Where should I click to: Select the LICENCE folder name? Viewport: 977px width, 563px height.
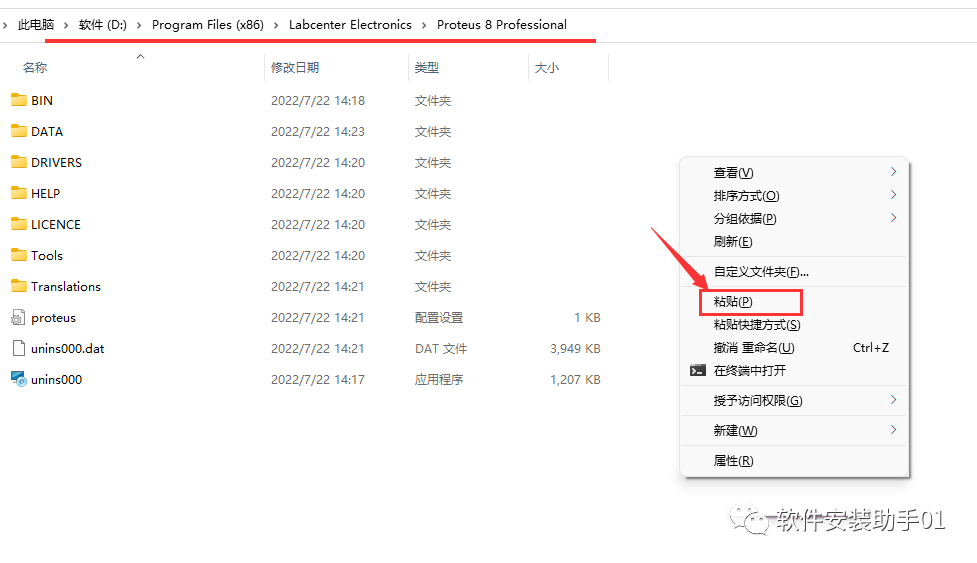56,224
